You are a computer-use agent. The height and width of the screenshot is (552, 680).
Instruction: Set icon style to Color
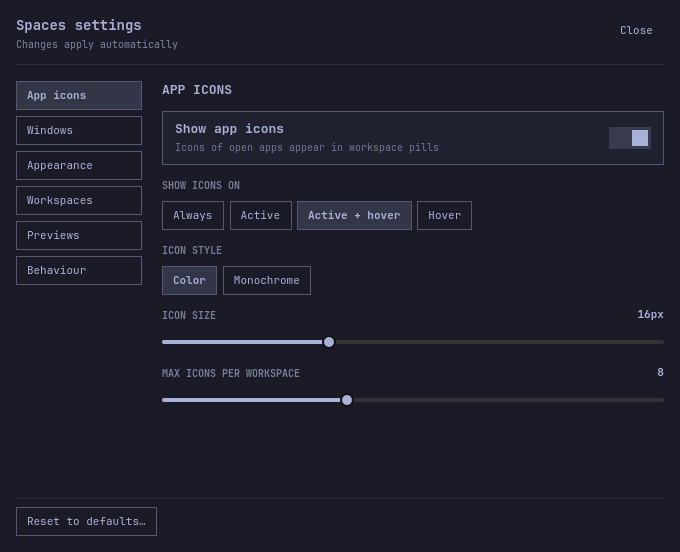coord(190,281)
